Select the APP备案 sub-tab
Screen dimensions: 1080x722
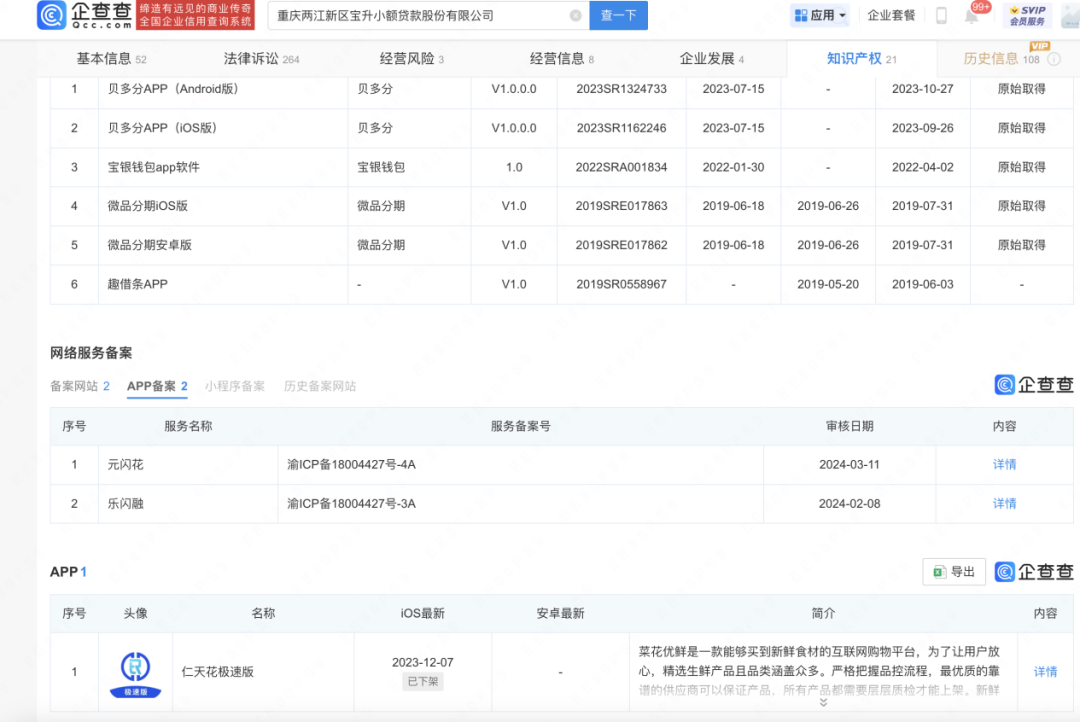[157, 386]
